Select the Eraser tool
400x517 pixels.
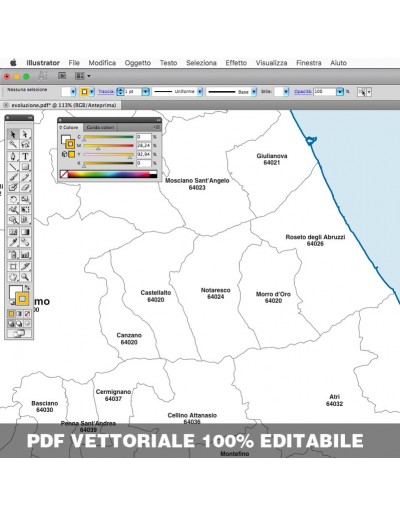click(x=25, y=187)
